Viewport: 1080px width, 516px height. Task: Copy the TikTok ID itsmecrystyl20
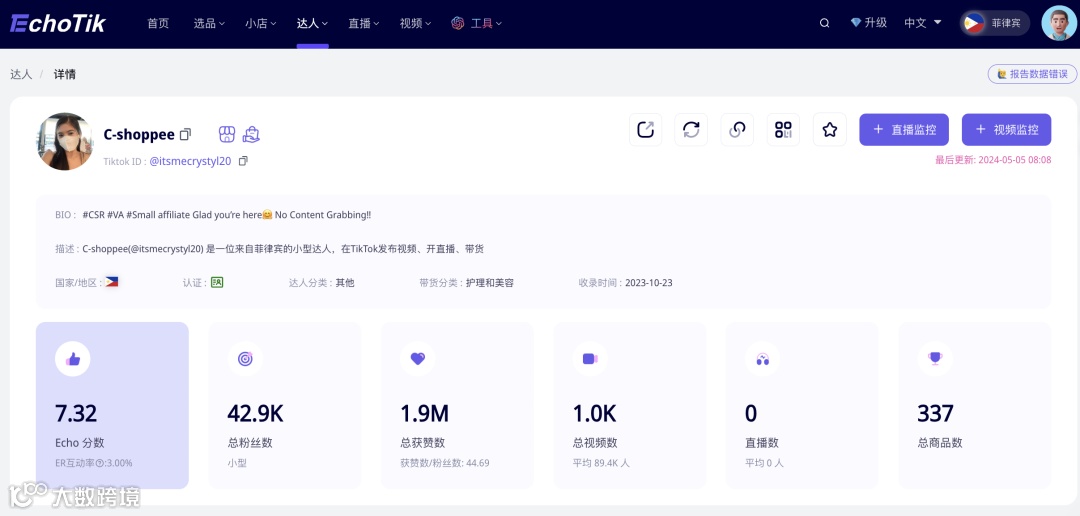pyautogui.click(x=243, y=161)
